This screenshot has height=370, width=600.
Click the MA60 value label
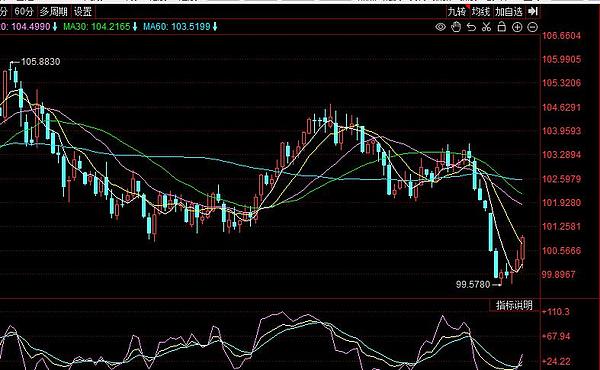(x=177, y=27)
